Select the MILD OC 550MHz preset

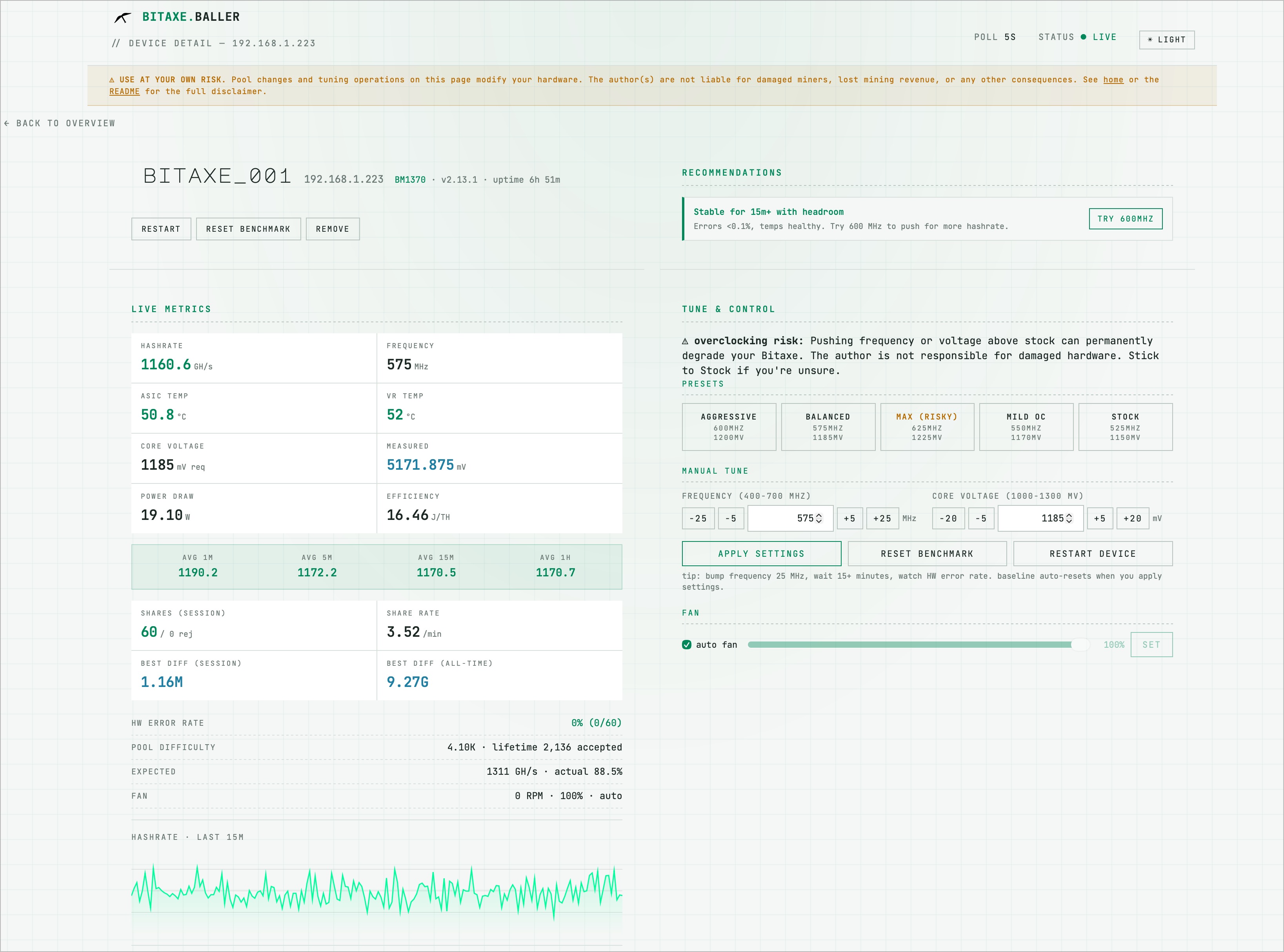tap(1026, 427)
